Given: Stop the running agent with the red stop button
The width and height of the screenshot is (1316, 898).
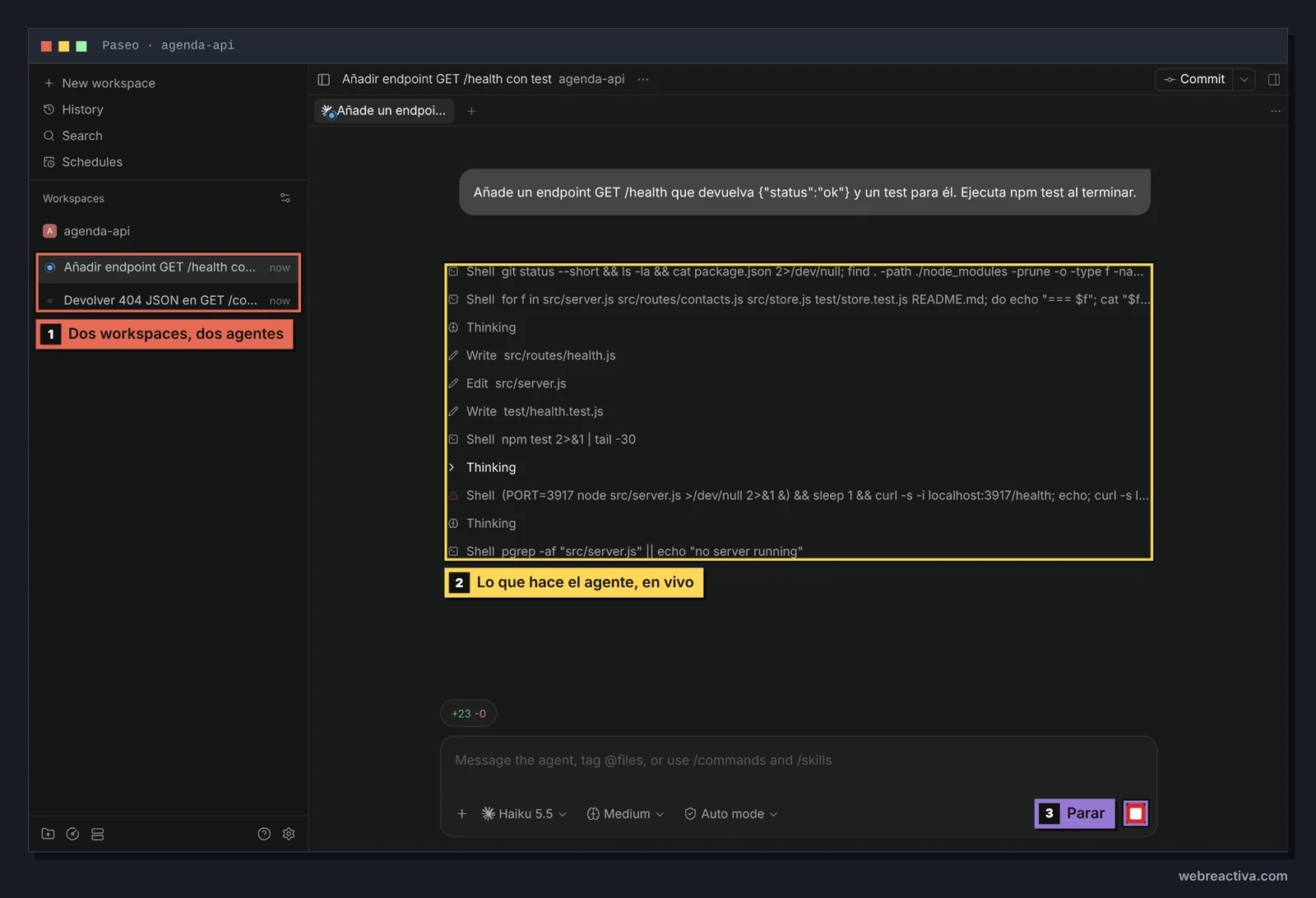Looking at the screenshot, I should click(1136, 813).
